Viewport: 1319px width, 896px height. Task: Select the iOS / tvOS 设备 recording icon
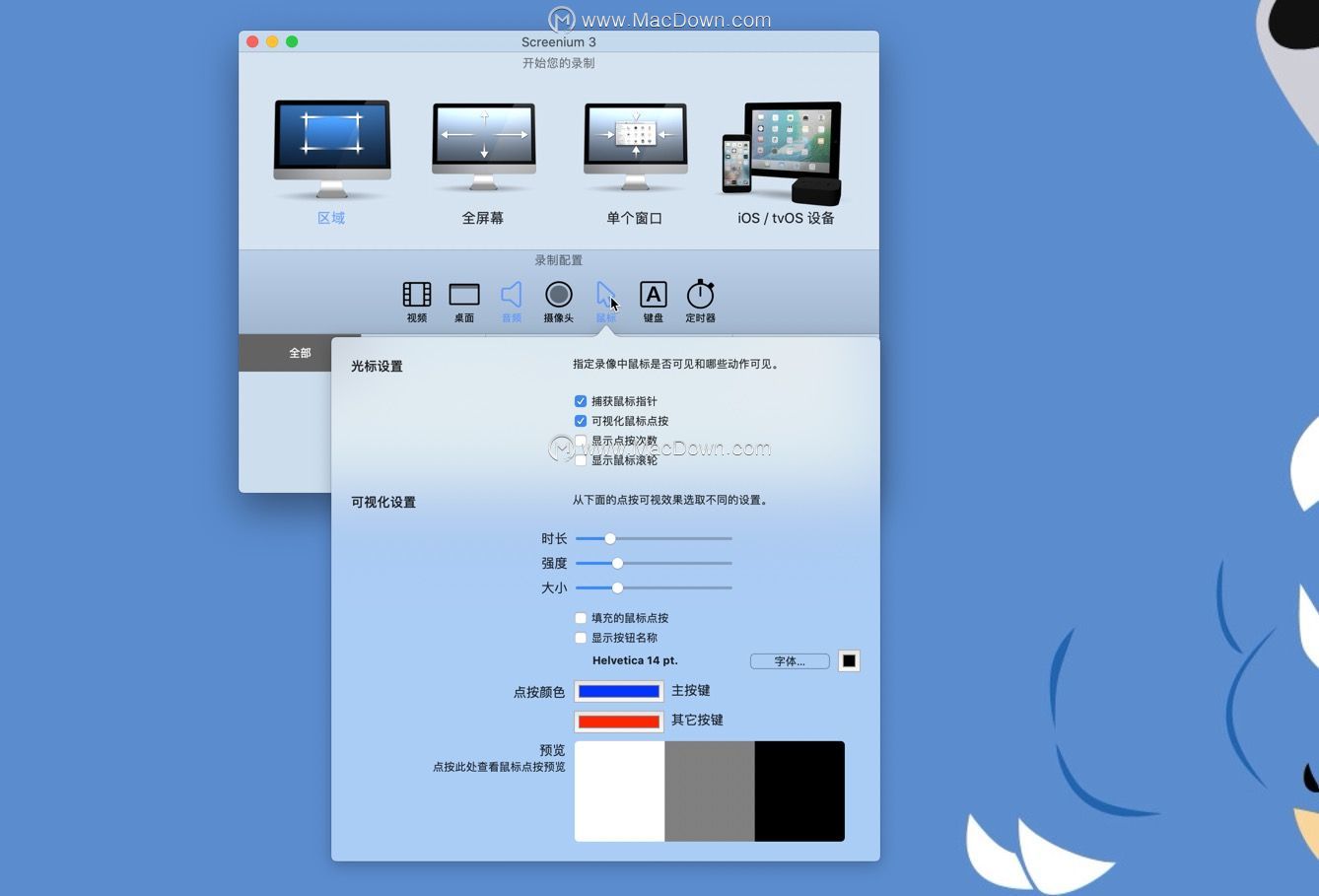click(782, 152)
